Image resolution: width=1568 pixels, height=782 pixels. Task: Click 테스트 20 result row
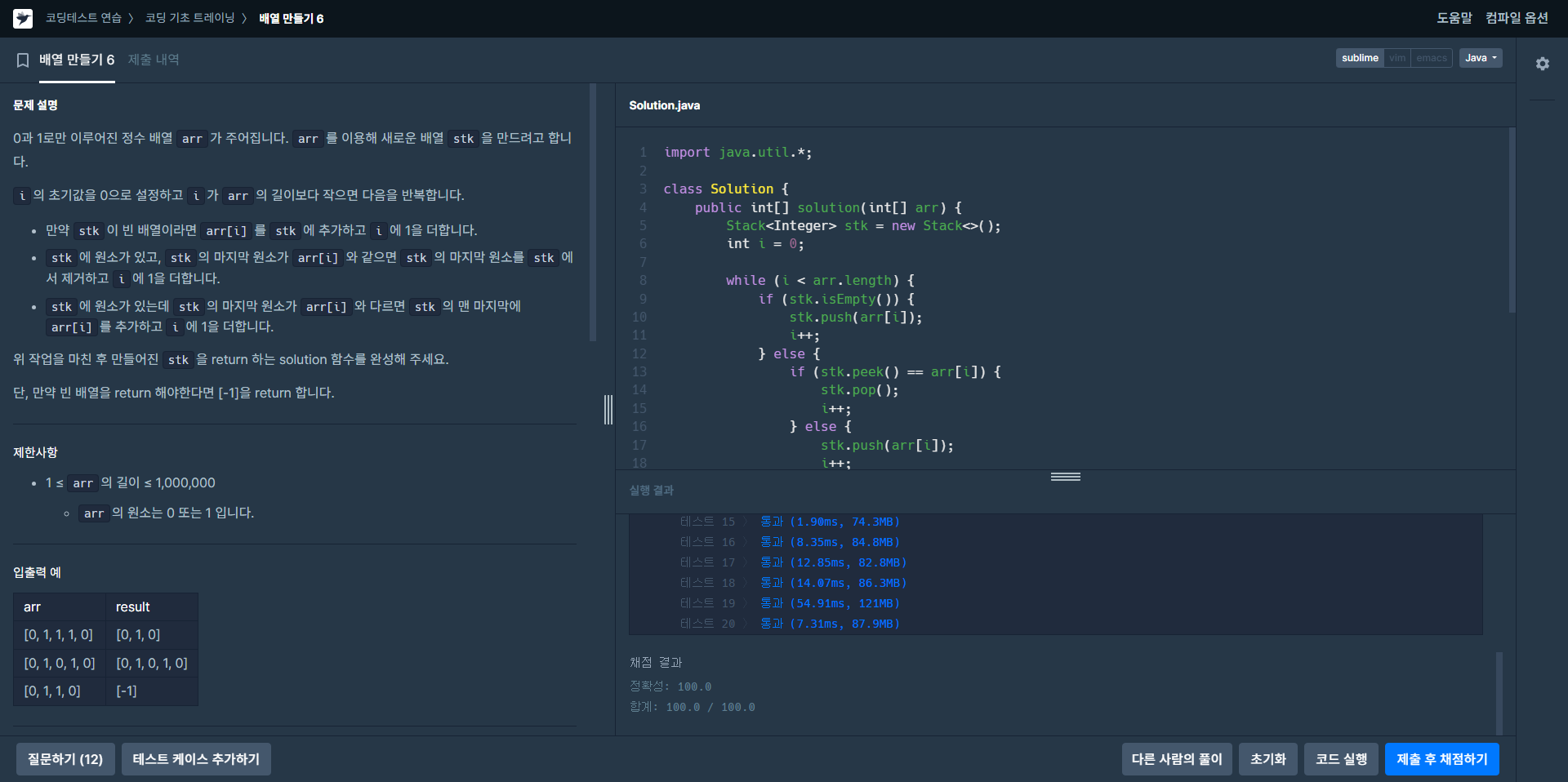[x=790, y=624]
